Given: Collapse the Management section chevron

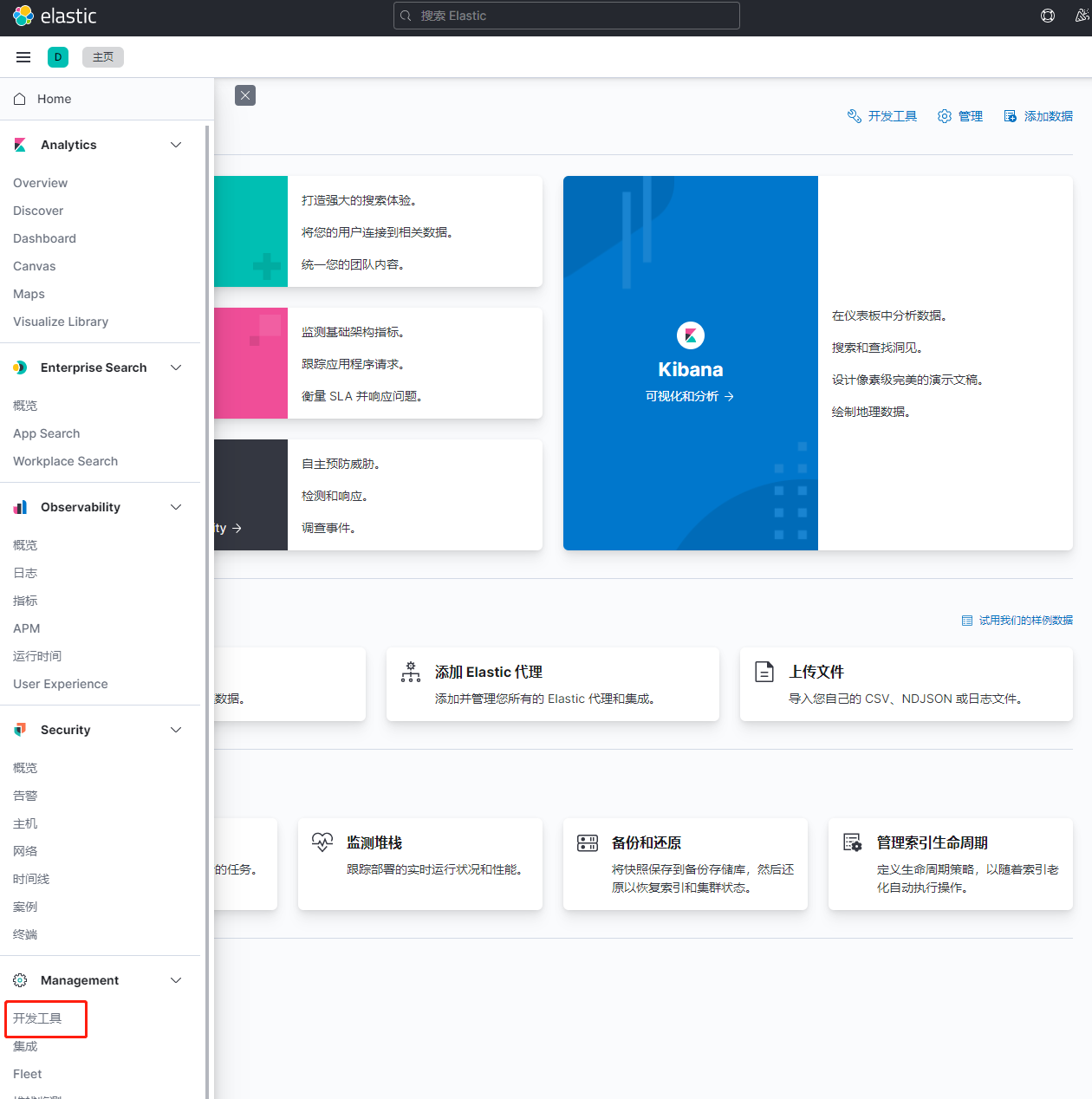Looking at the screenshot, I should [176, 980].
